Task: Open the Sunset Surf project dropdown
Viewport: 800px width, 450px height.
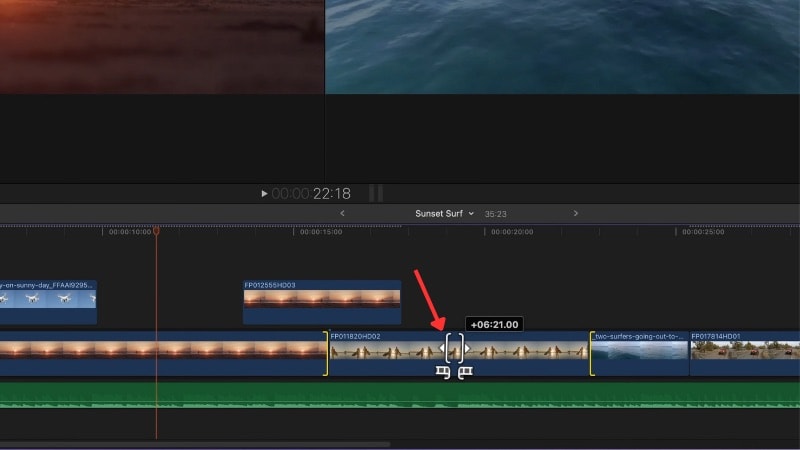Action: pyautogui.click(x=444, y=214)
